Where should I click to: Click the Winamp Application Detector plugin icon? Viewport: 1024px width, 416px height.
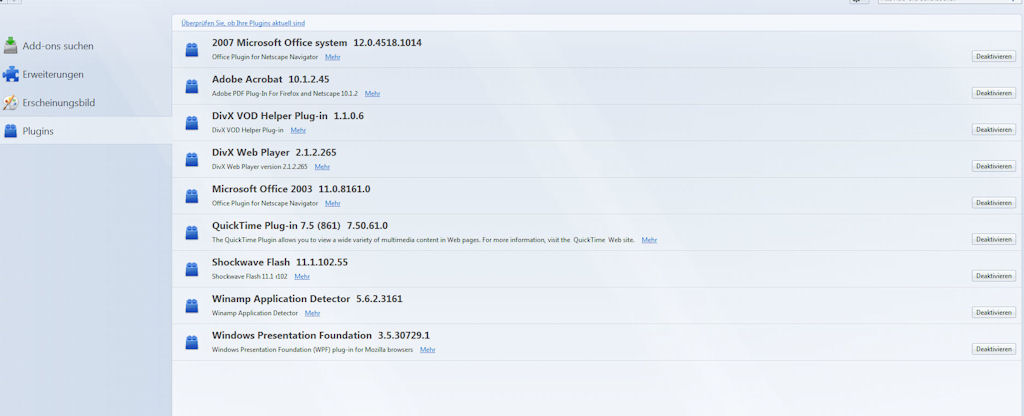point(191,306)
